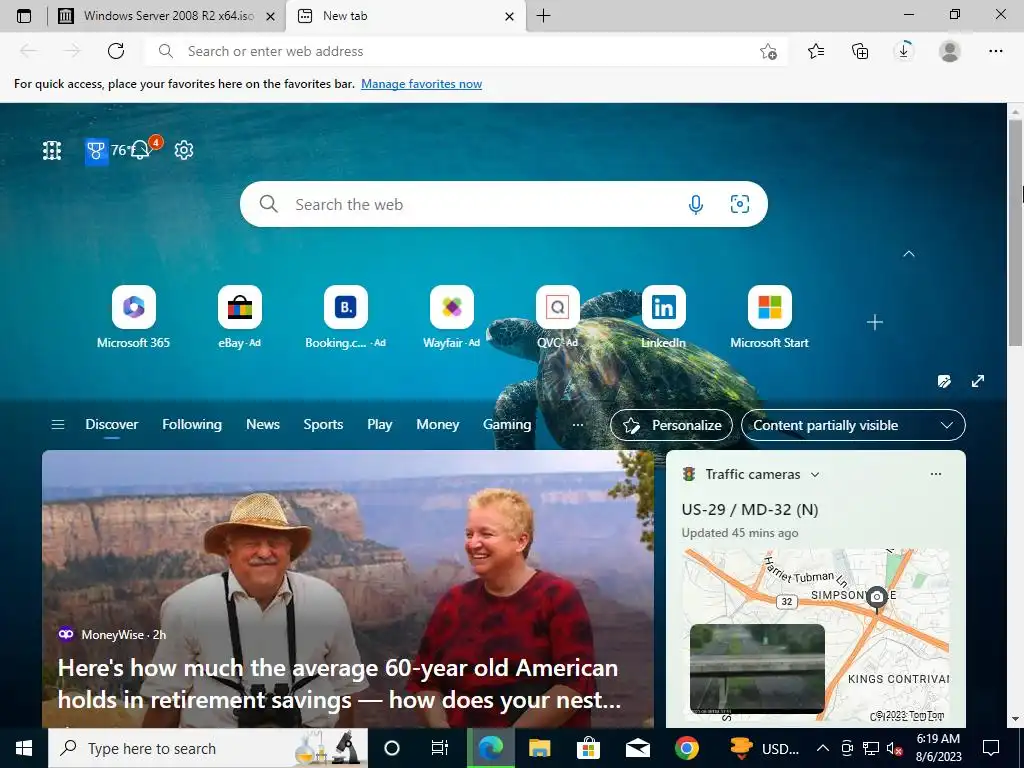The width and height of the screenshot is (1024, 768).
Task: Expand background to full view icon
Action: (x=978, y=381)
